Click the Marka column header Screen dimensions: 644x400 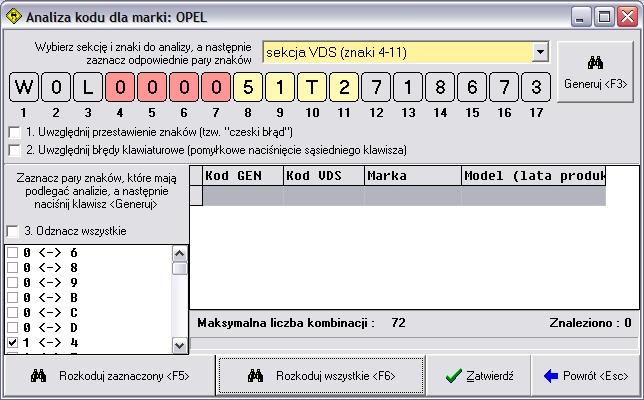tap(413, 176)
